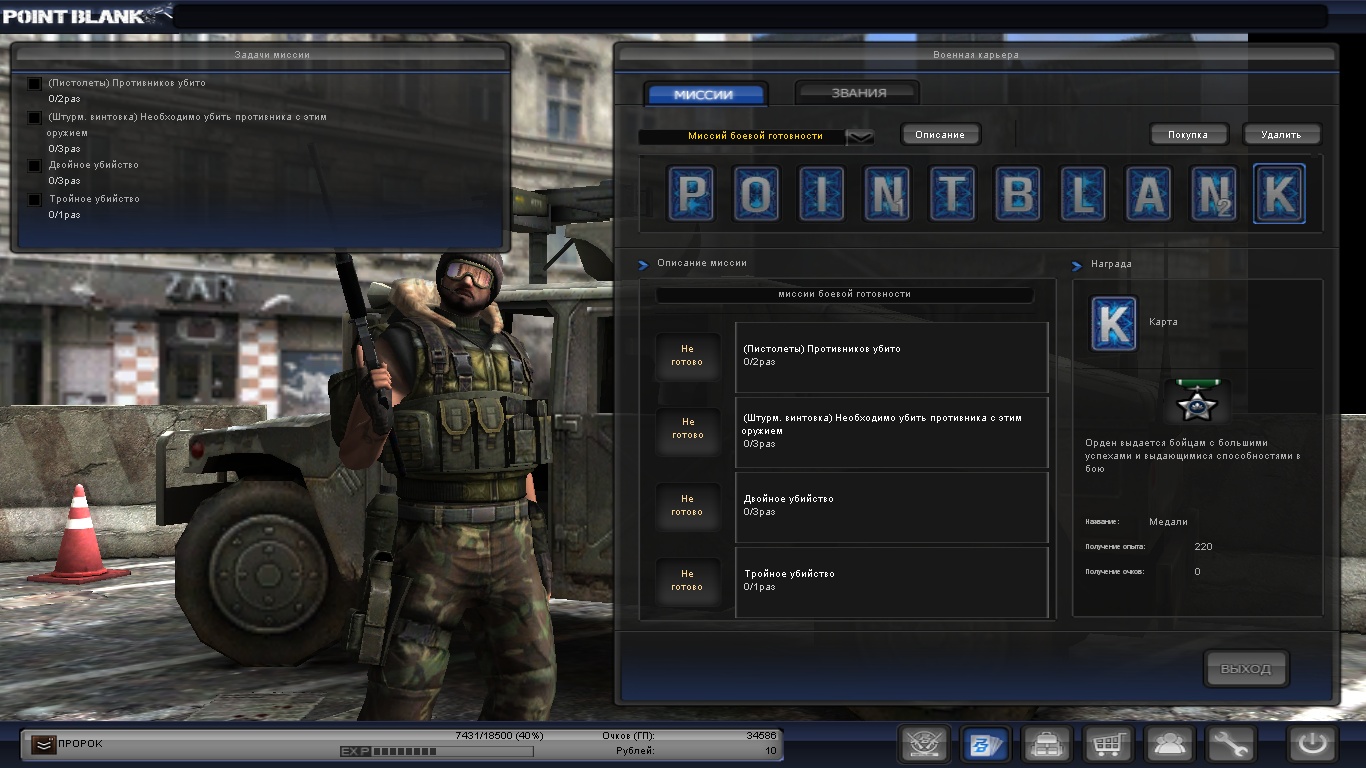Click the points reward value 0
The image size is (1366, 768).
click(x=1197, y=572)
